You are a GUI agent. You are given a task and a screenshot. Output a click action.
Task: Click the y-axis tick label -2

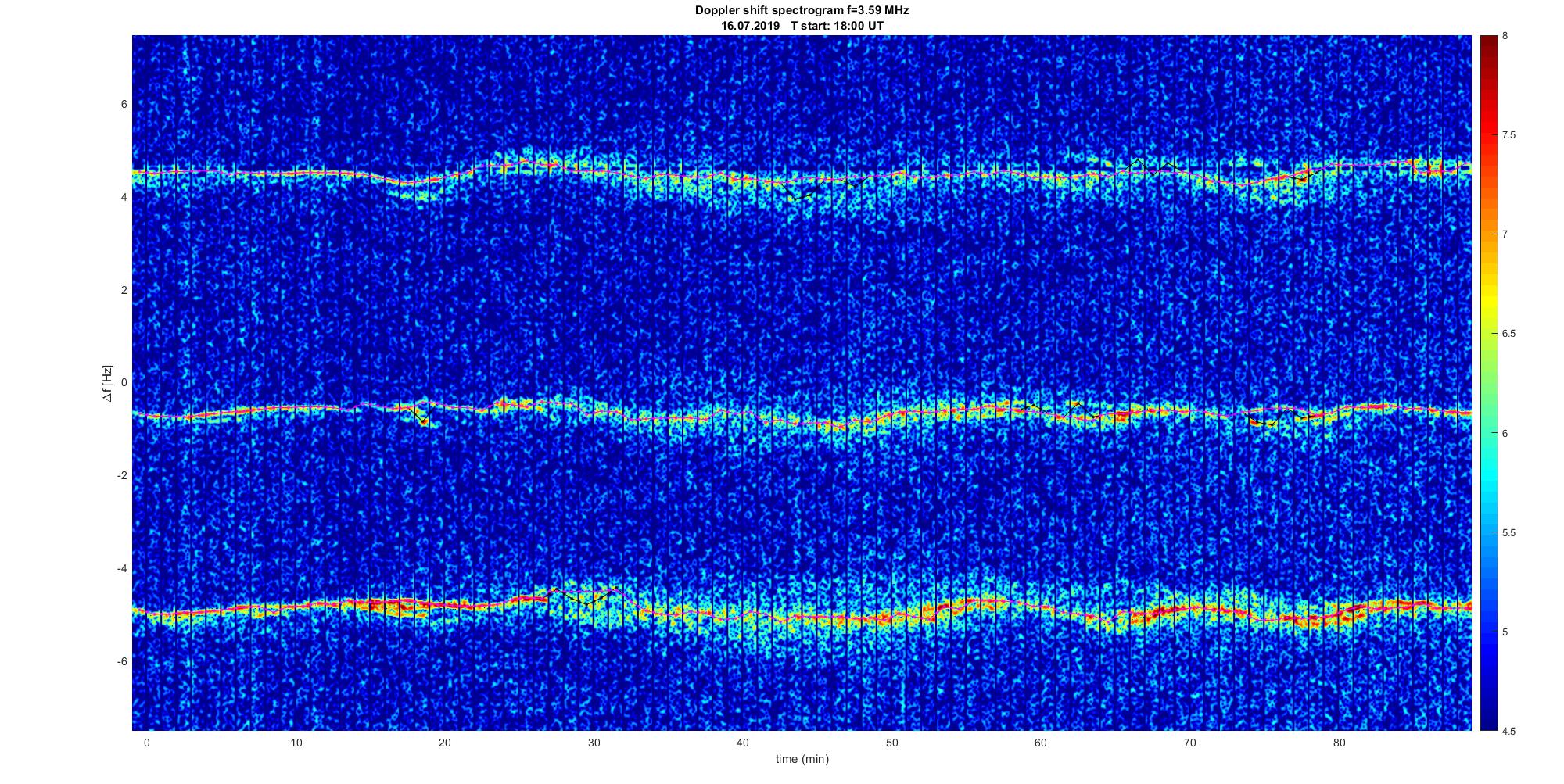[122, 476]
